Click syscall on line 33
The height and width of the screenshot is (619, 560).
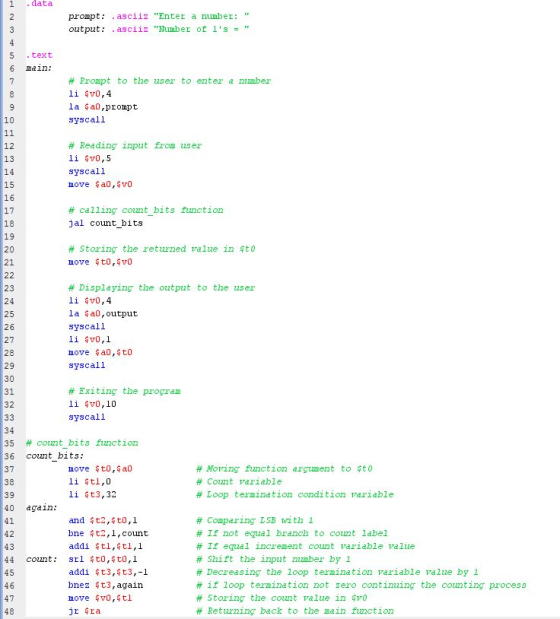tap(87, 417)
